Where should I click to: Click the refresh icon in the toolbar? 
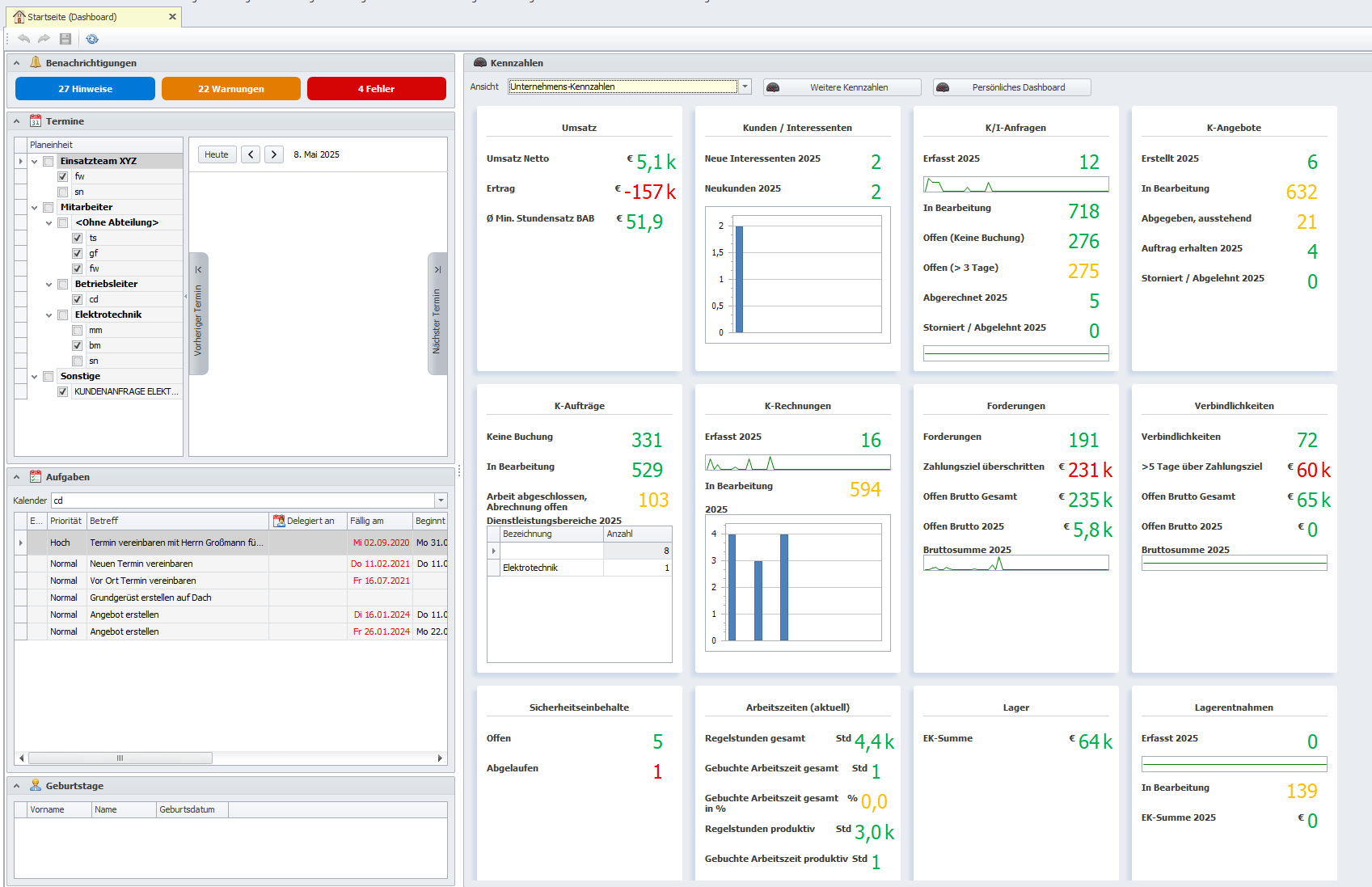[x=92, y=39]
